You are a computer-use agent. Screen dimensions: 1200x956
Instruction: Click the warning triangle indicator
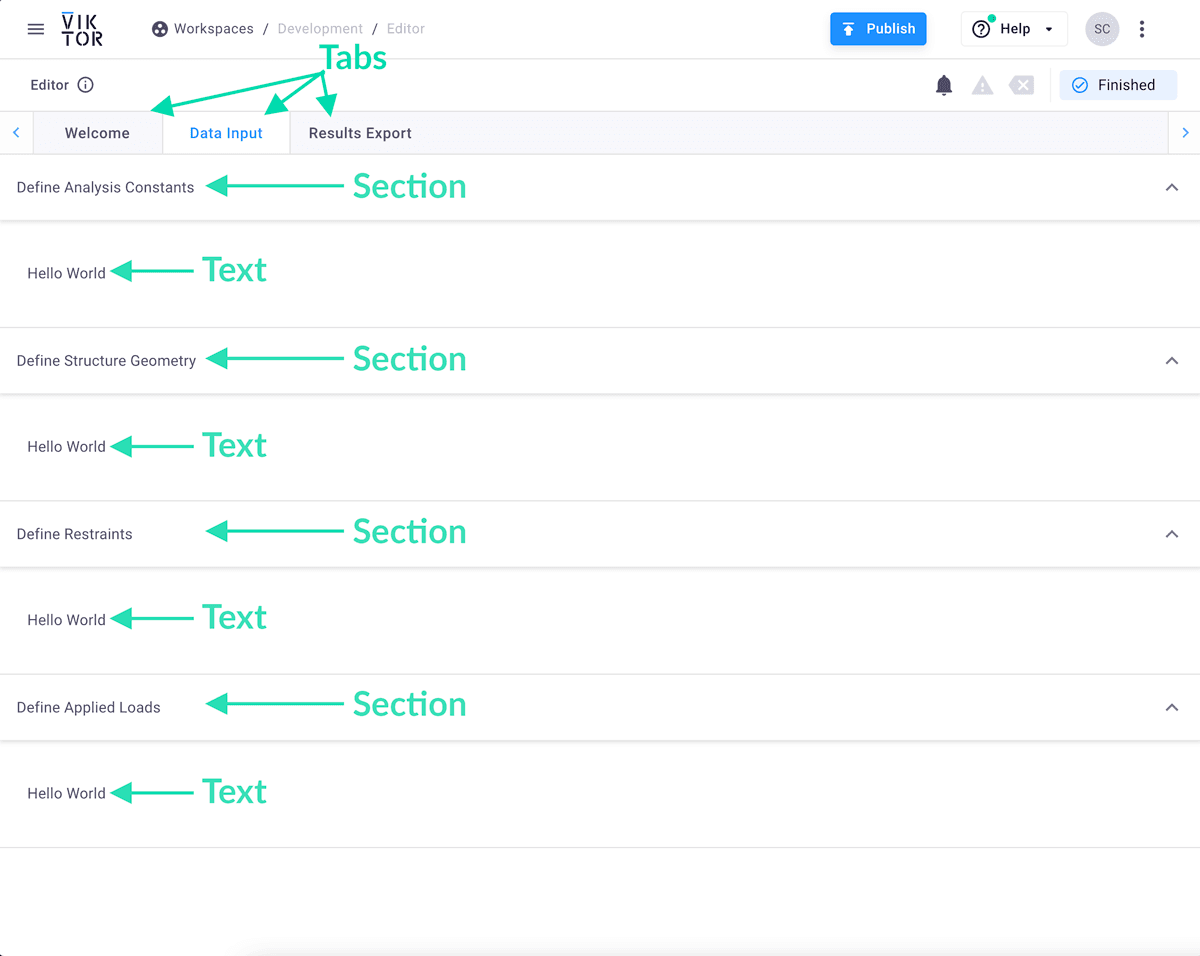tap(982, 85)
